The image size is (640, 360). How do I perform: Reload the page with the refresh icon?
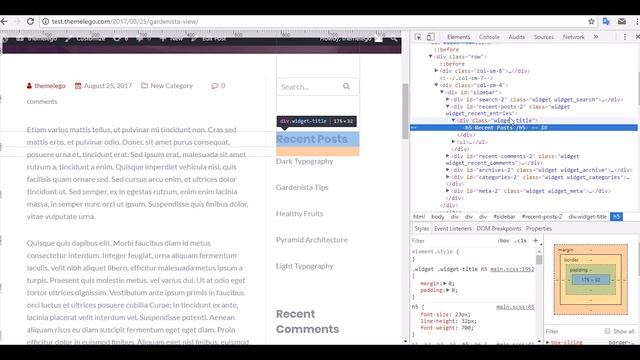click(30, 22)
